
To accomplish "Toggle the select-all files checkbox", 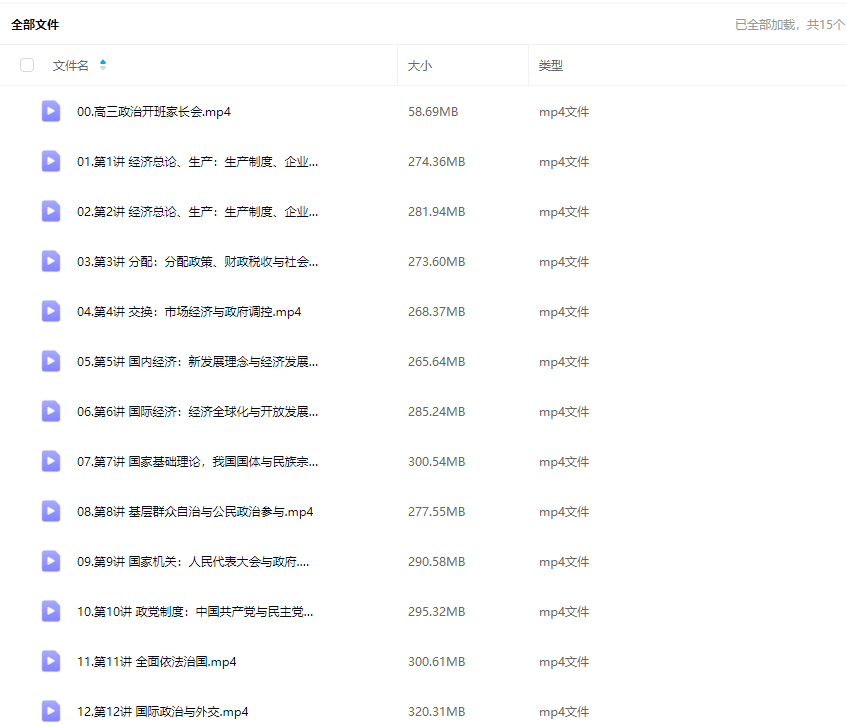I will [27, 65].
